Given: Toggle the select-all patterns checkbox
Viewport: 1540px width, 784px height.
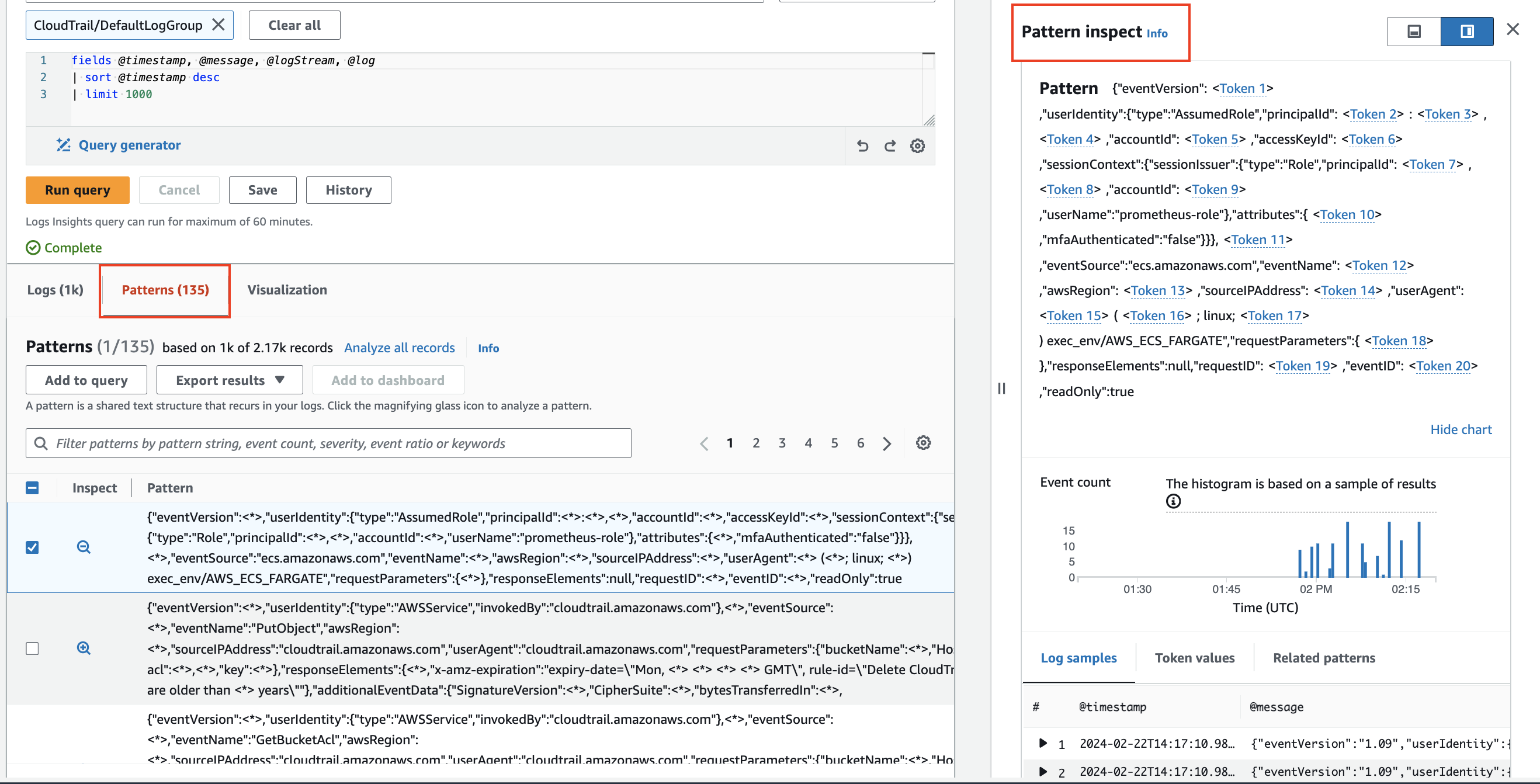Looking at the screenshot, I should pos(32,488).
